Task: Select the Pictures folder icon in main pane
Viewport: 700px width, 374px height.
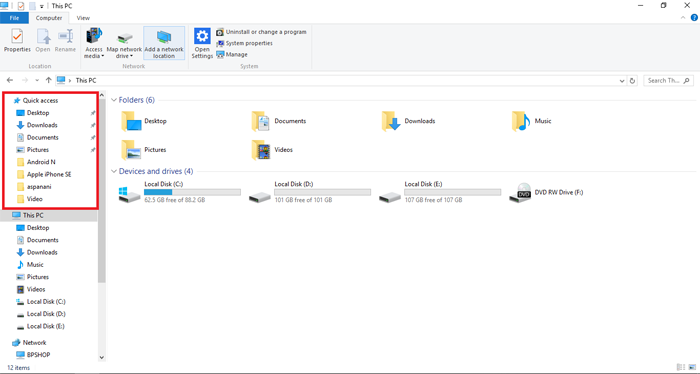Action: point(131,150)
